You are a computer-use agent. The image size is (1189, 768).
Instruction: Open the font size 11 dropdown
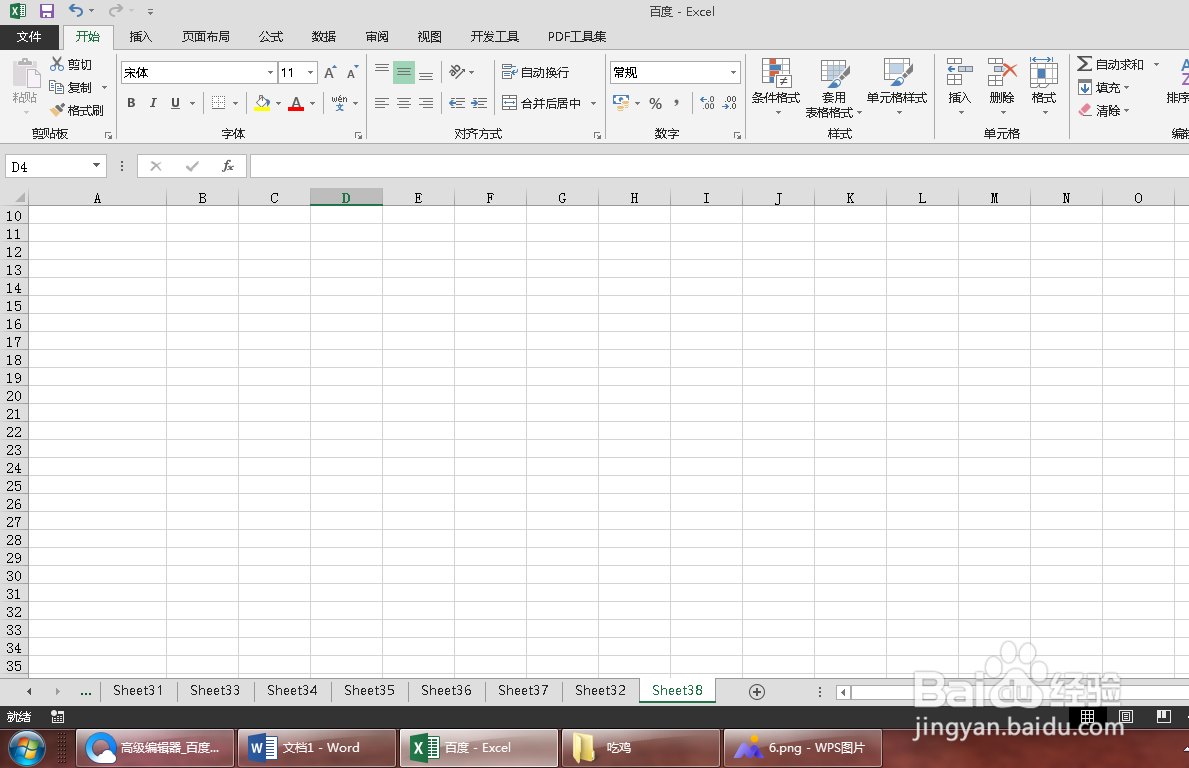310,73
